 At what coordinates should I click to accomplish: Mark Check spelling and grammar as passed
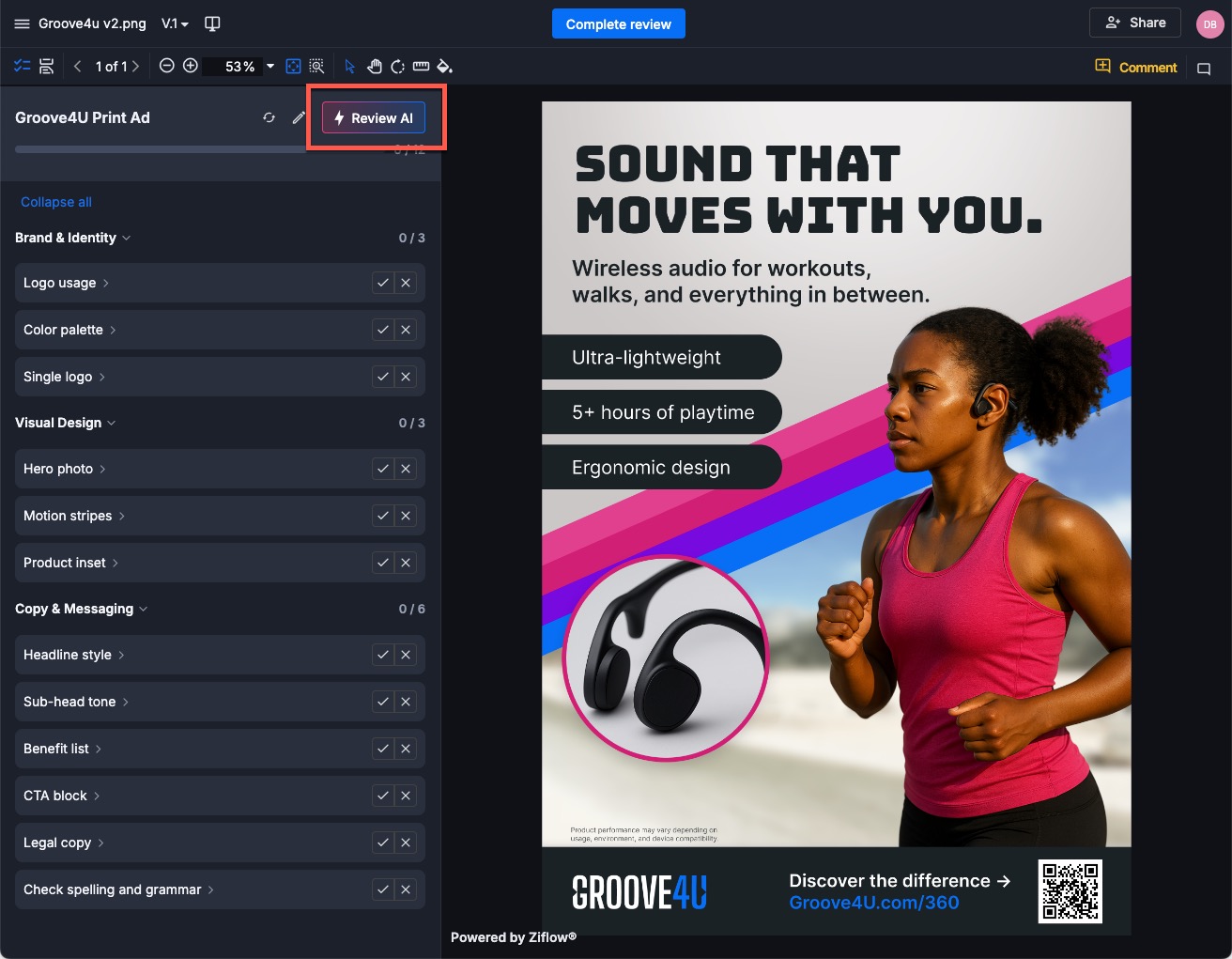tap(382, 889)
